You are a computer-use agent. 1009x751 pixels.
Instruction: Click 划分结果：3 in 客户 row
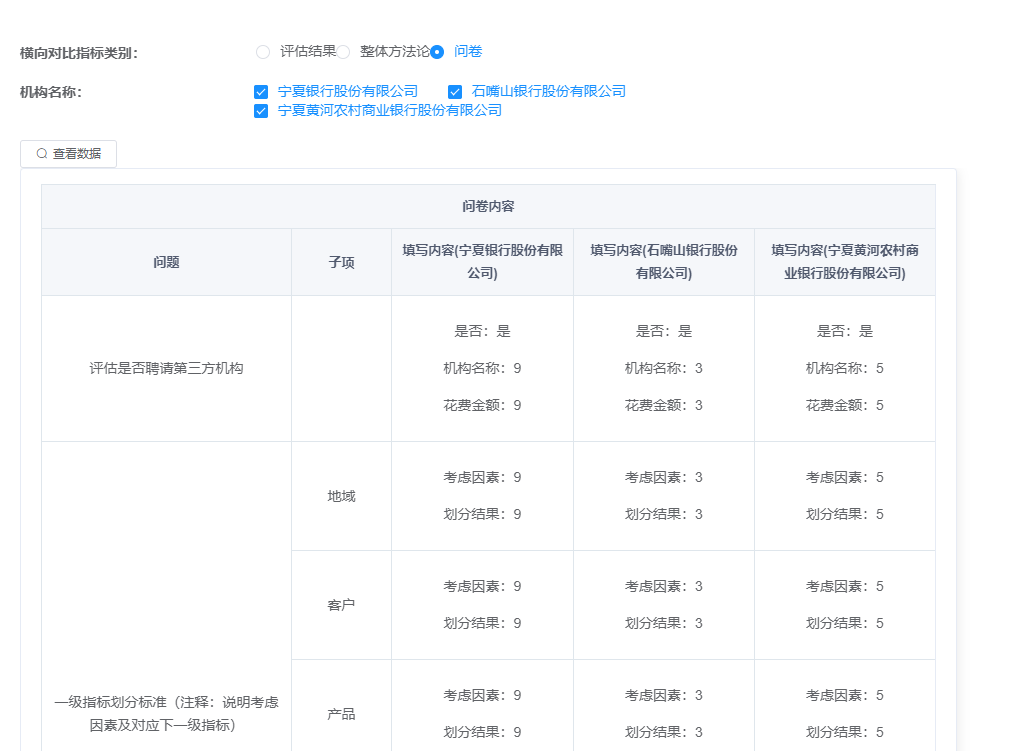point(664,624)
